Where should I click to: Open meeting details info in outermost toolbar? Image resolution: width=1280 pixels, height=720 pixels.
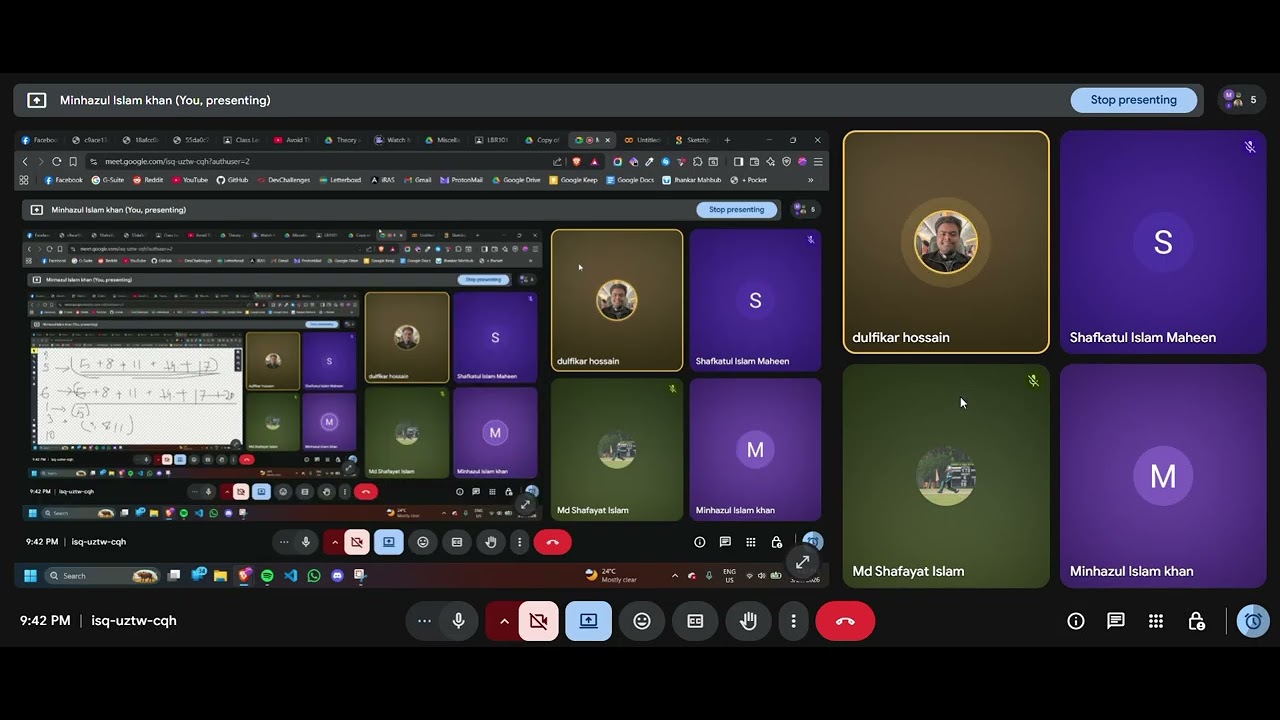(1076, 621)
